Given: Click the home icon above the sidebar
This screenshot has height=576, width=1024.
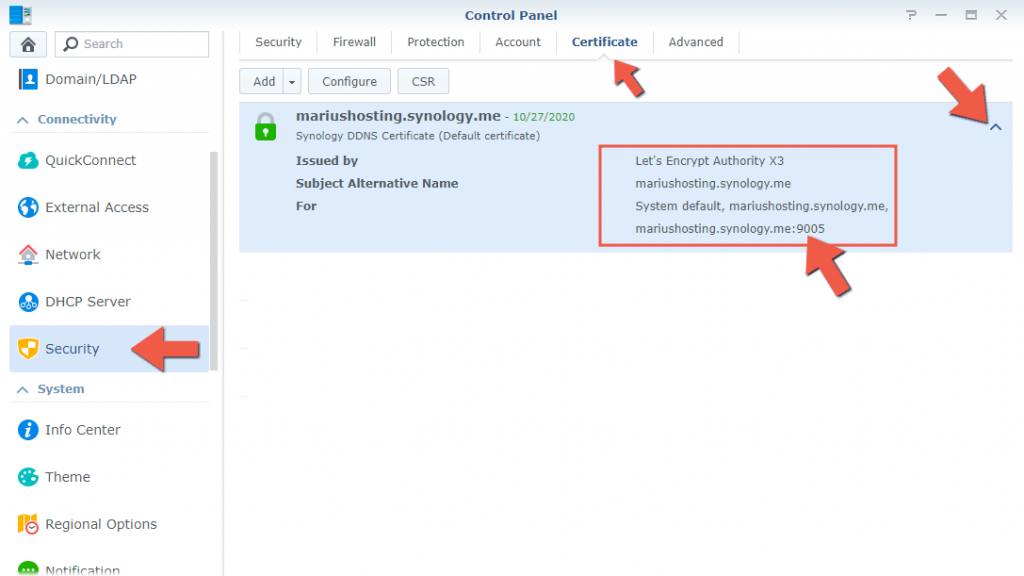Looking at the screenshot, I should click(x=27, y=44).
